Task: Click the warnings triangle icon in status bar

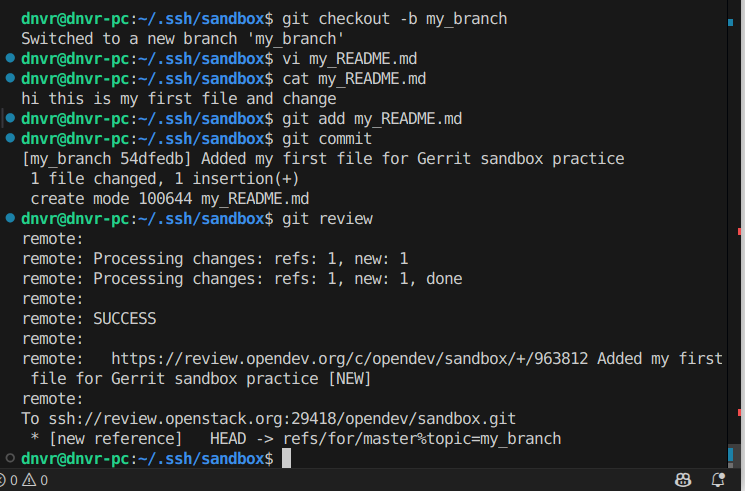Action: pyautogui.click(x=29, y=480)
